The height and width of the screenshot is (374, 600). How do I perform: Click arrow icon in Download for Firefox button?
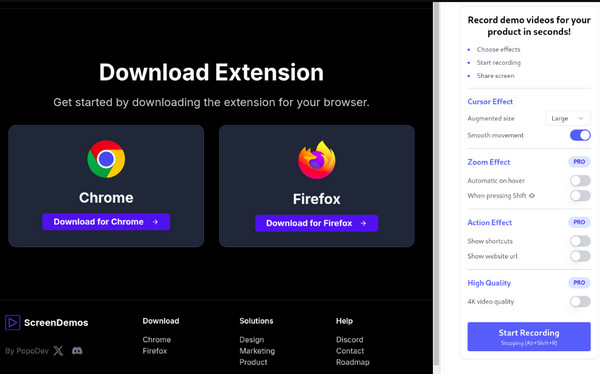point(363,223)
